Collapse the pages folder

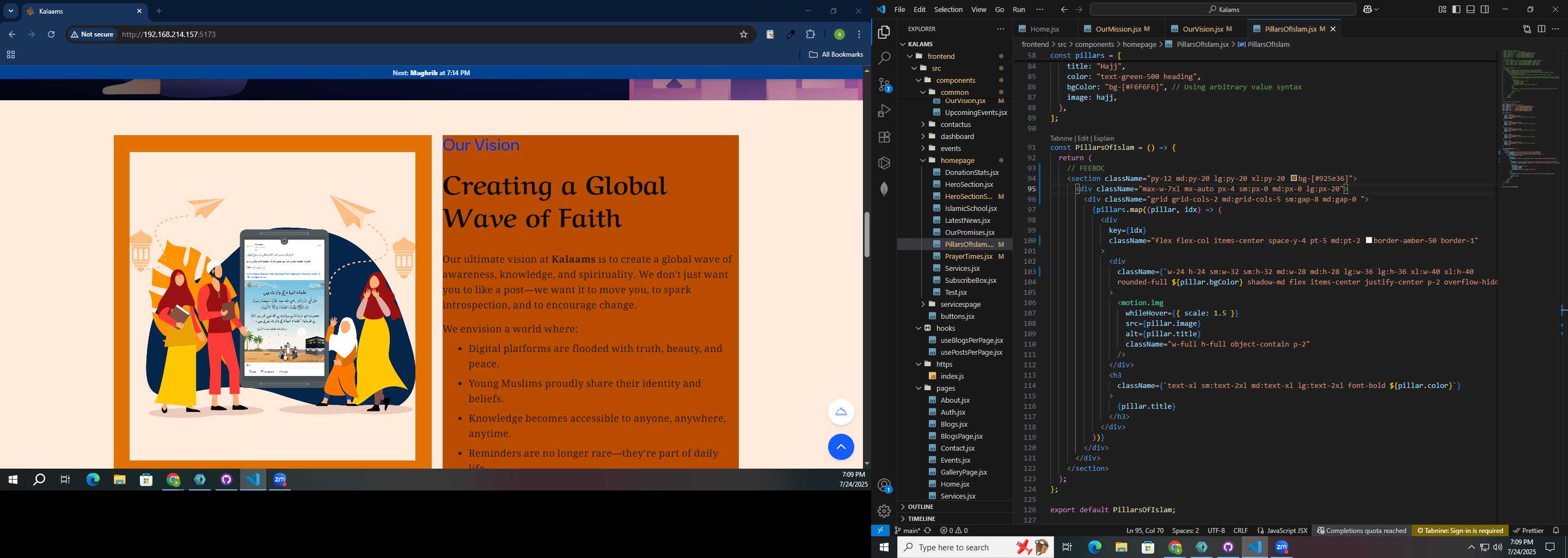tap(945, 388)
